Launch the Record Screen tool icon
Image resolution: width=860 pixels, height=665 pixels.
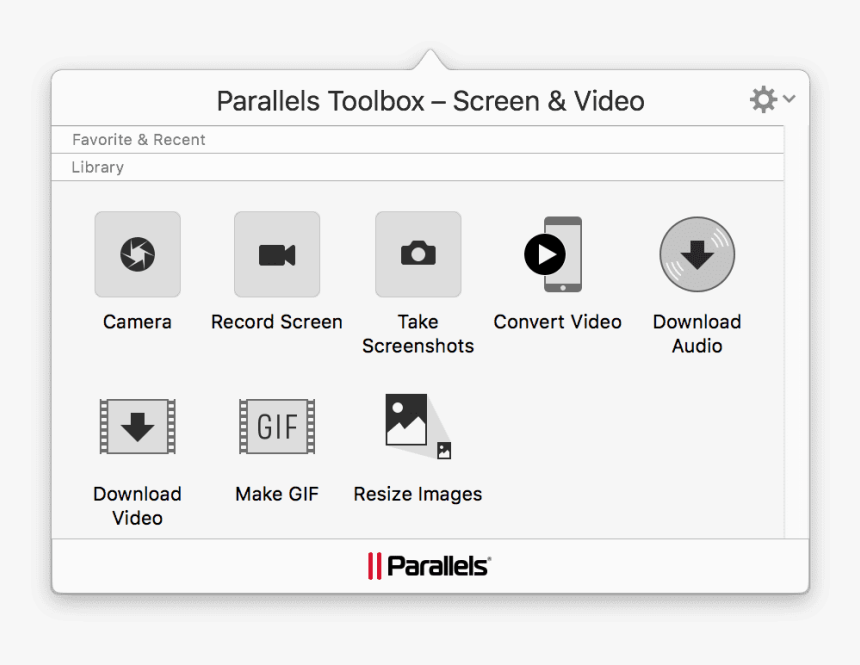point(277,255)
